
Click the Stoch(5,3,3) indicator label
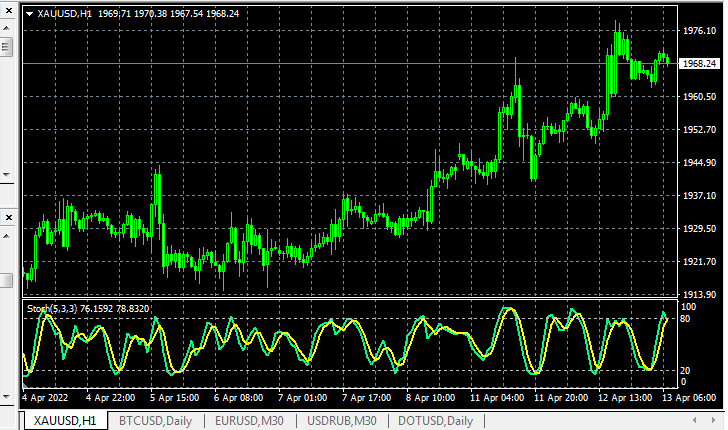(52, 309)
